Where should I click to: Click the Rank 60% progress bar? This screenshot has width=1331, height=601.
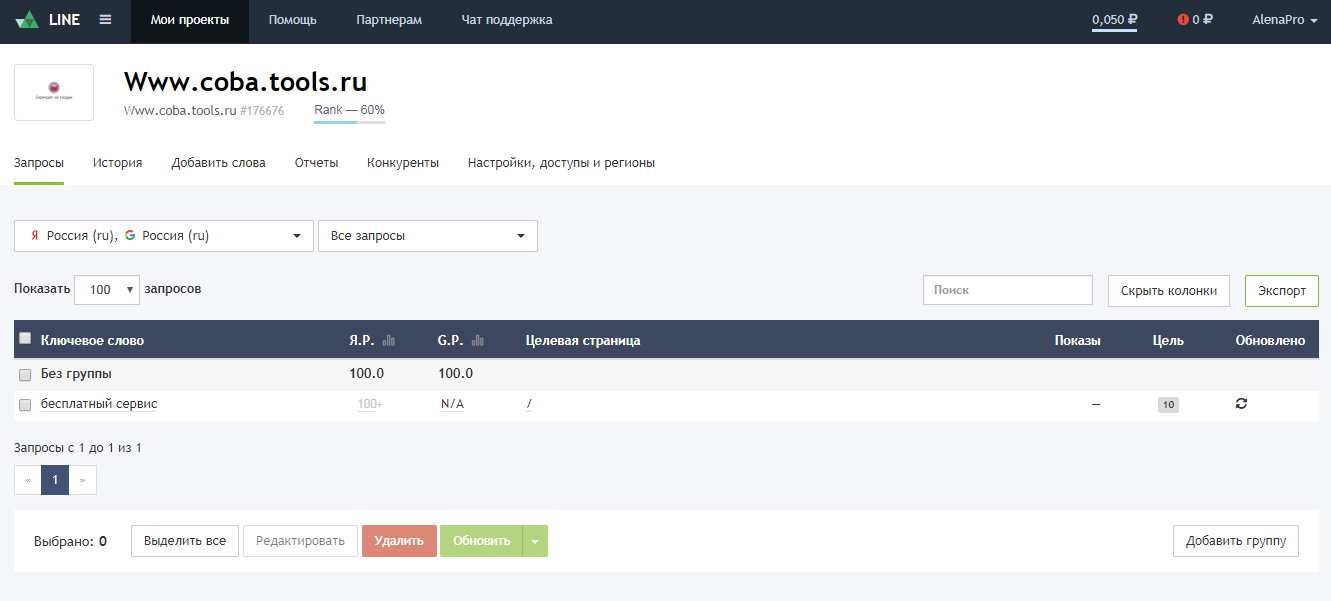pyautogui.click(x=349, y=122)
